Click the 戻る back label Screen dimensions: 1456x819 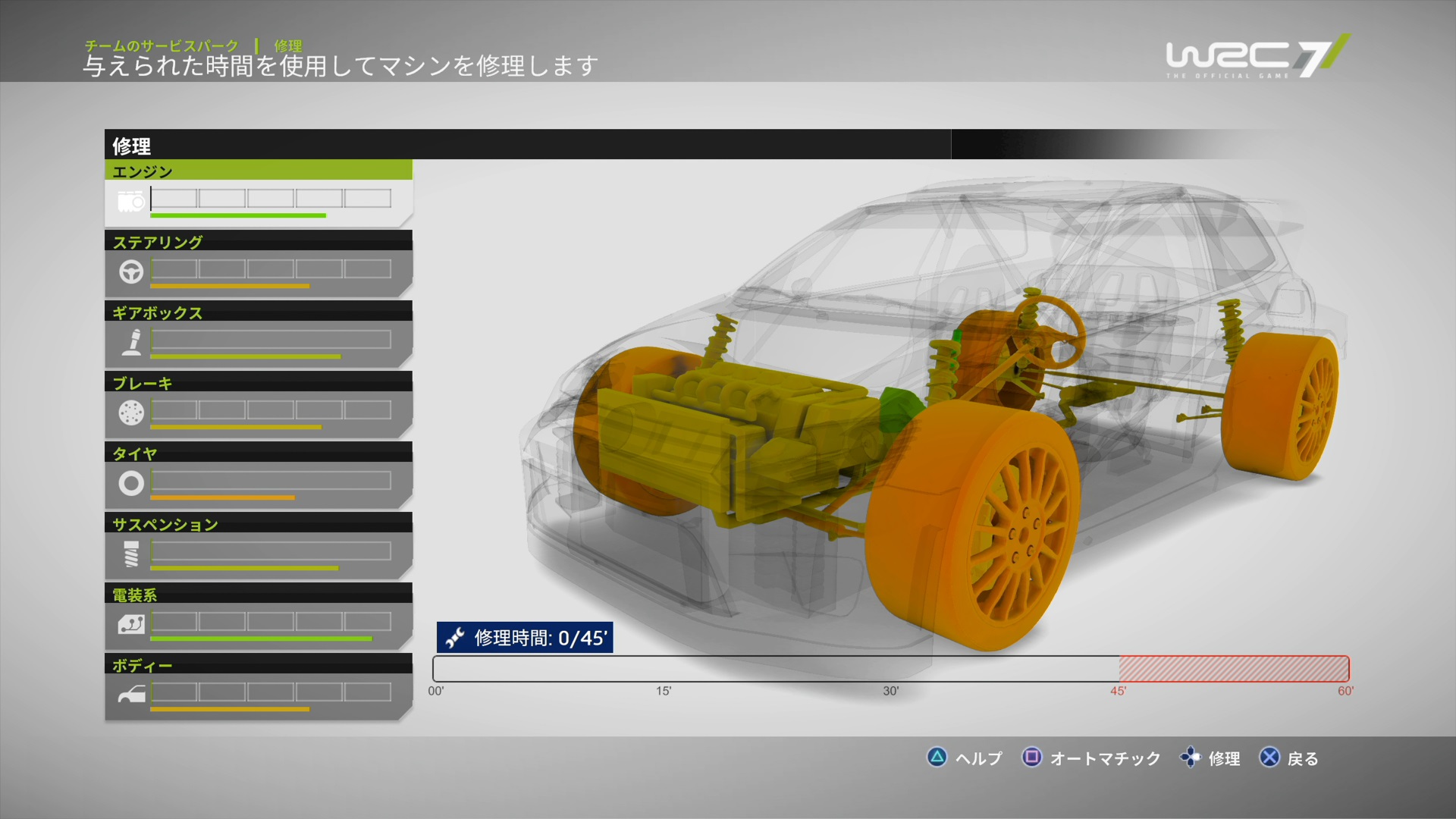pyautogui.click(x=1302, y=758)
